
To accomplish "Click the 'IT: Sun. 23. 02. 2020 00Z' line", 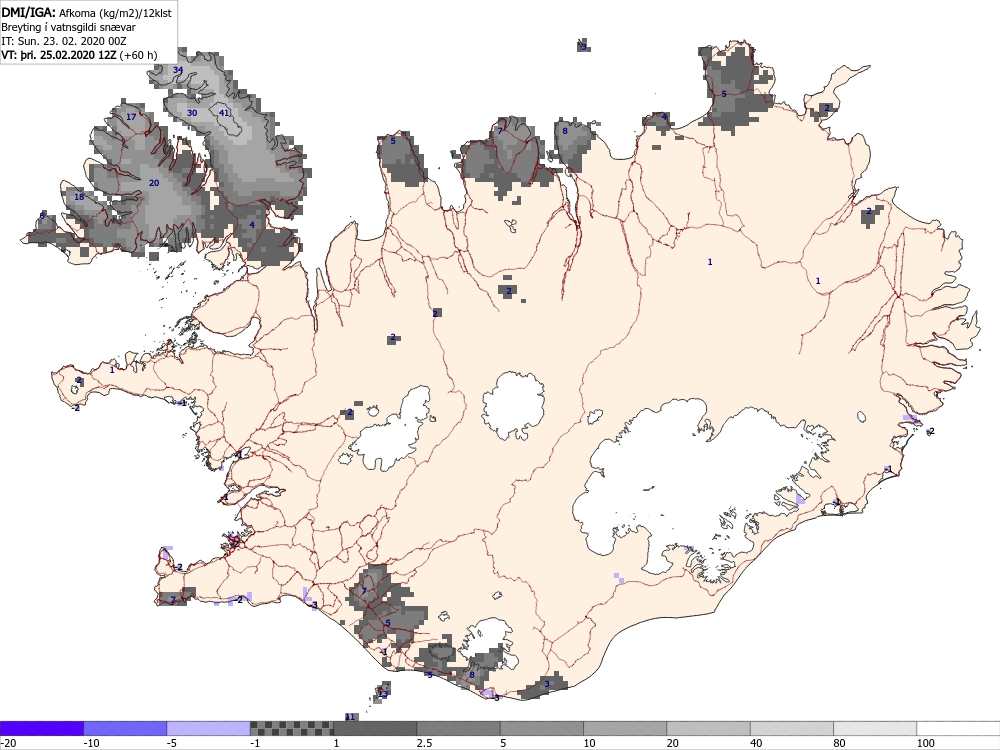I will click(64, 41).
